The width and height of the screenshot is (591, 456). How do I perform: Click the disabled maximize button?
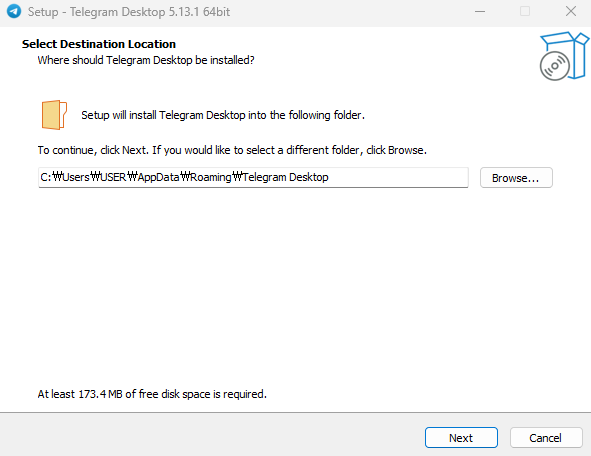pyautogui.click(x=525, y=11)
